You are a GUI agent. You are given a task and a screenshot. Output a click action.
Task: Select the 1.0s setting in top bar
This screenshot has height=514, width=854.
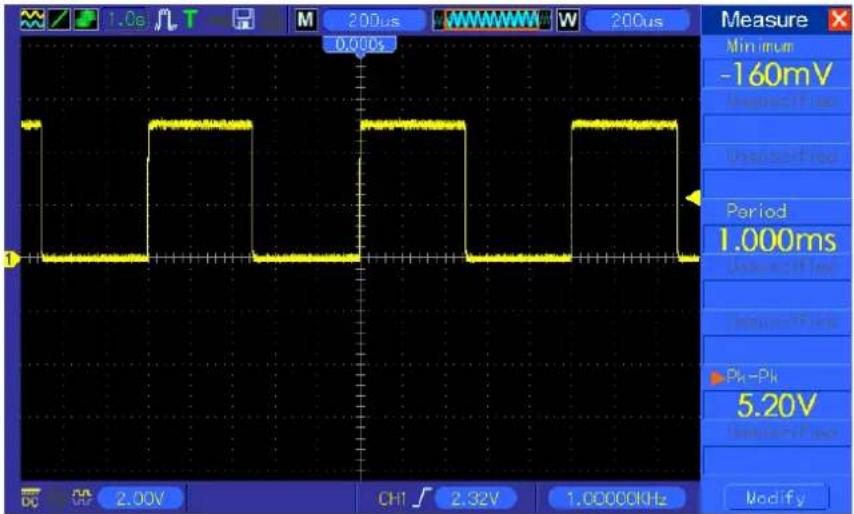pos(126,21)
